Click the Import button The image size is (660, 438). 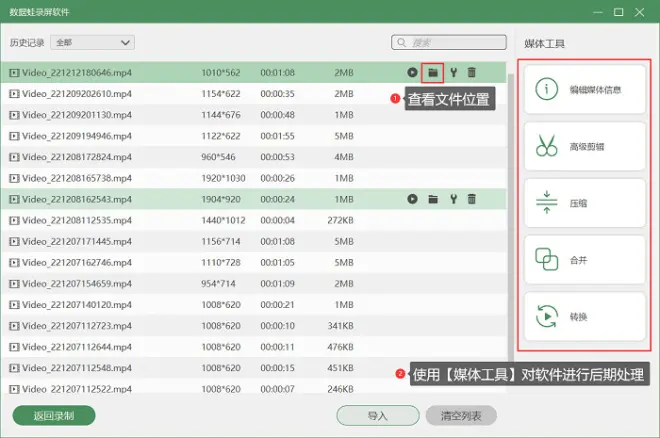click(x=377, y=415)
